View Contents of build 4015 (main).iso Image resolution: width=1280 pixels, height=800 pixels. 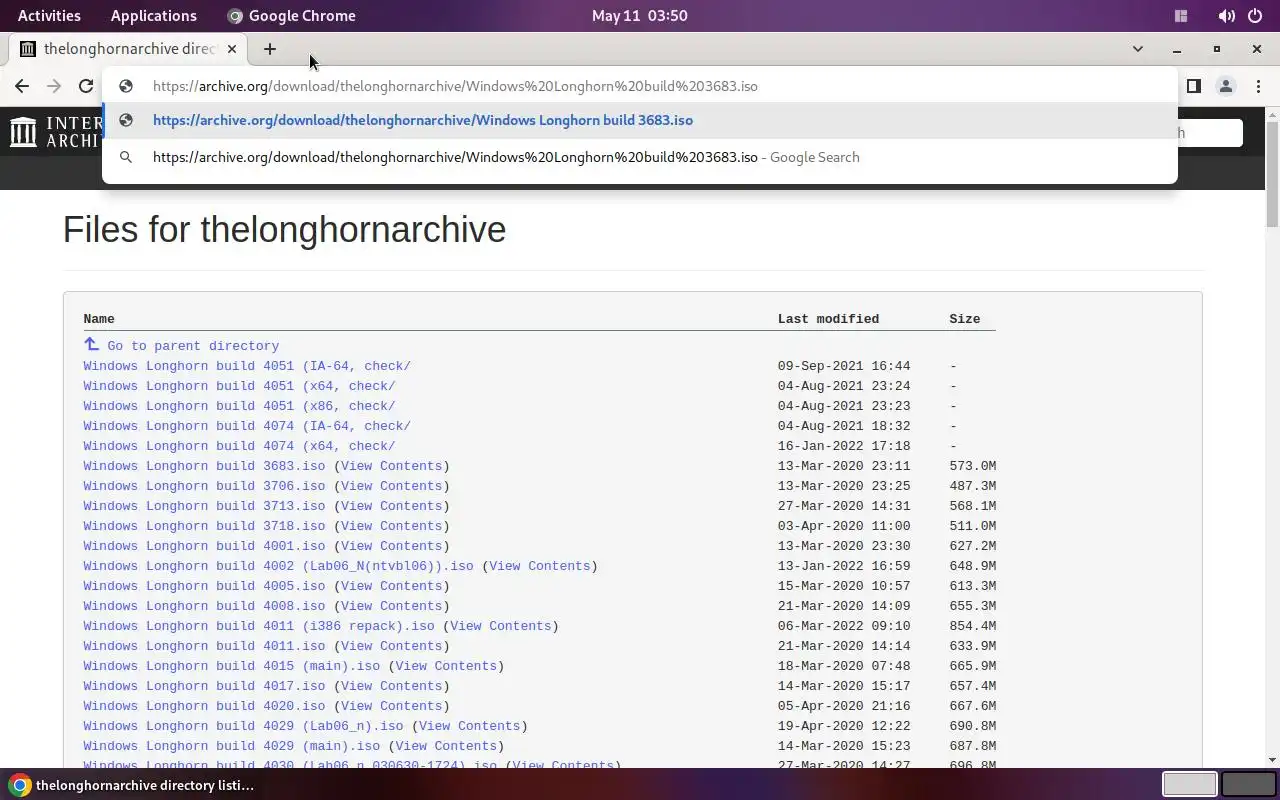coord(446,666)
